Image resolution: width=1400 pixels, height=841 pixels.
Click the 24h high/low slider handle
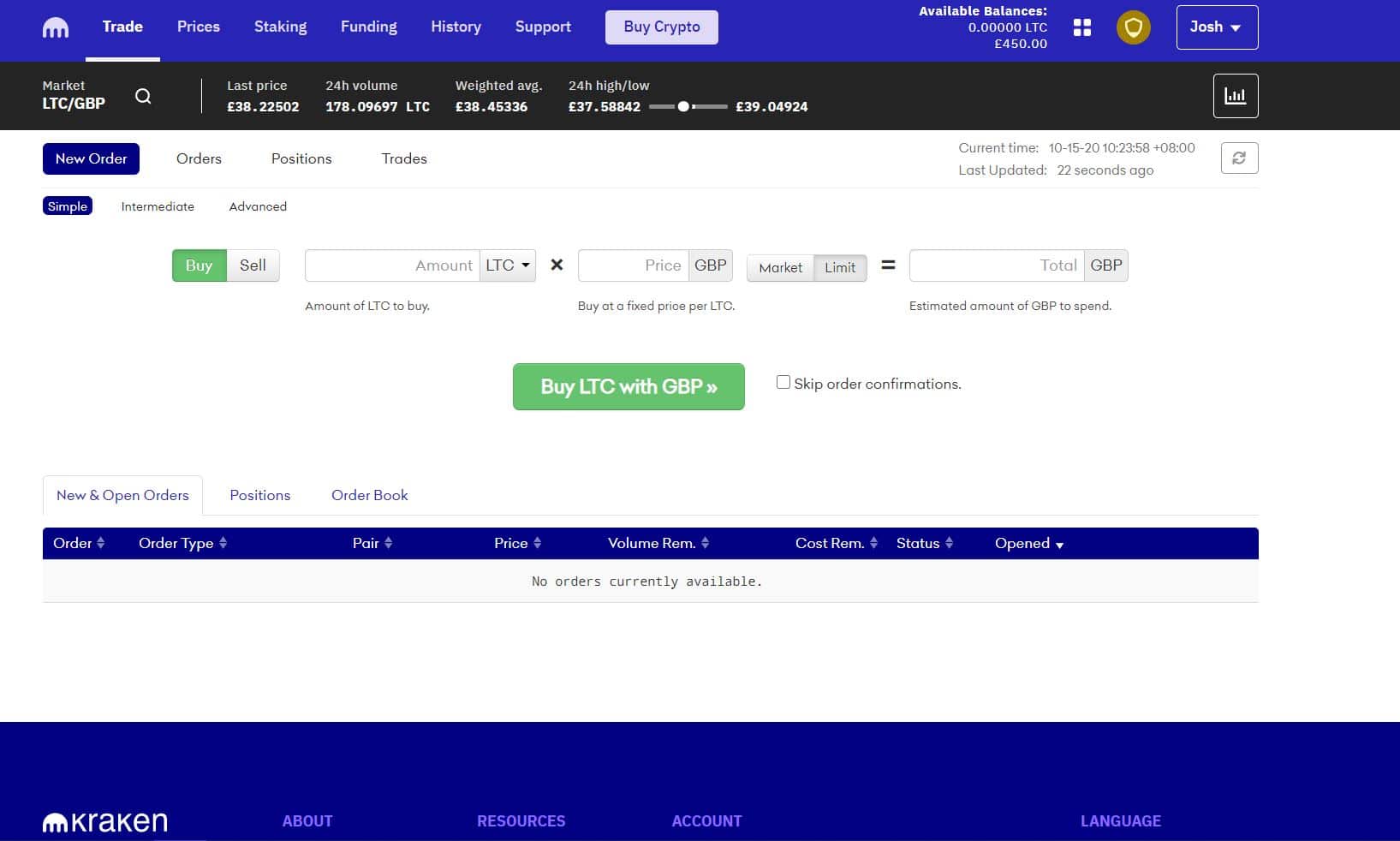(x=683, y=107)
